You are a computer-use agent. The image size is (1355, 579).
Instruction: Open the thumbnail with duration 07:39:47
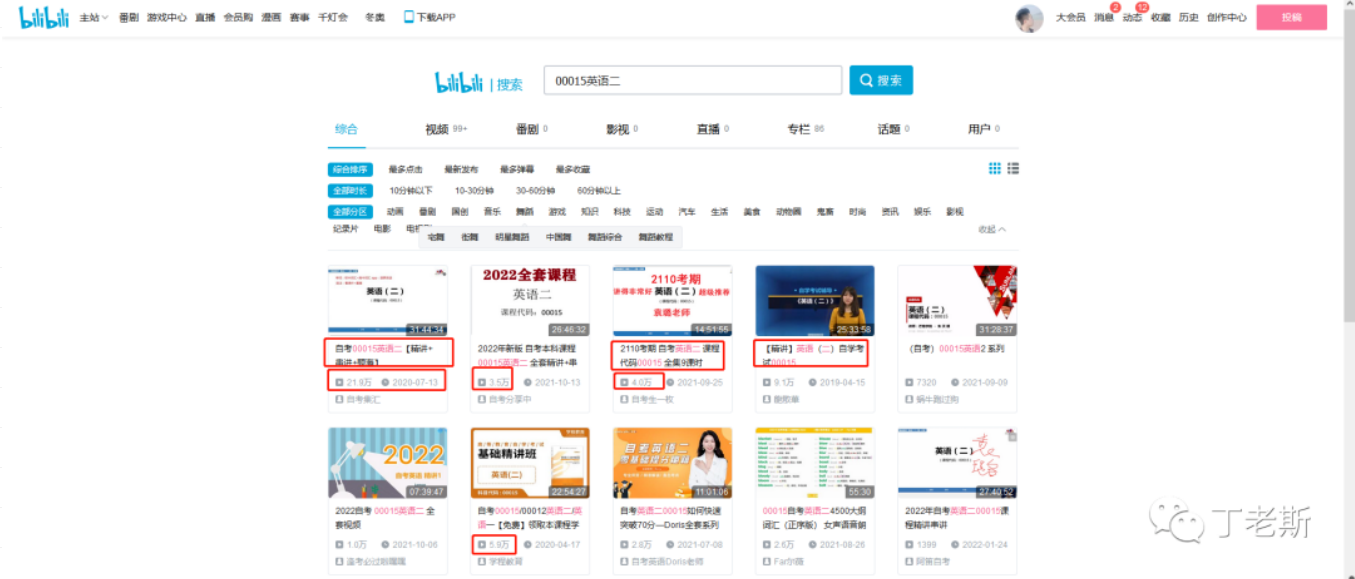387,464
